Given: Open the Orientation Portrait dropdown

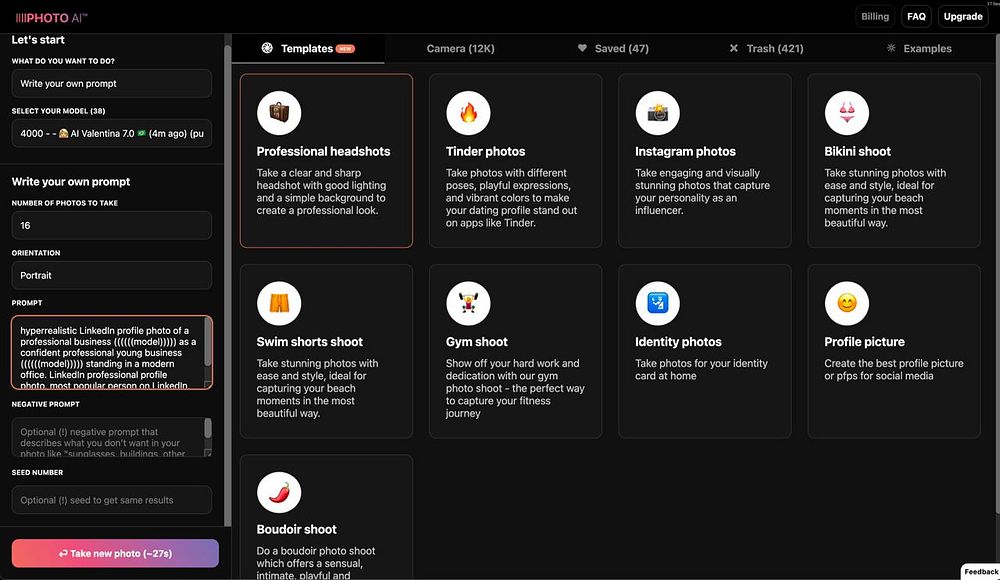Looking at the screenshot, I should 111,275.
